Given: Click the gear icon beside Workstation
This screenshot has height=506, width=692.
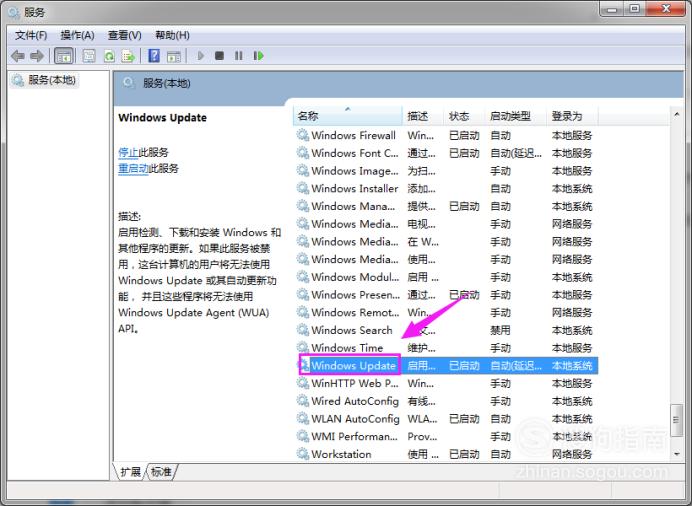Looking at the screenshot, I should 303,454.
